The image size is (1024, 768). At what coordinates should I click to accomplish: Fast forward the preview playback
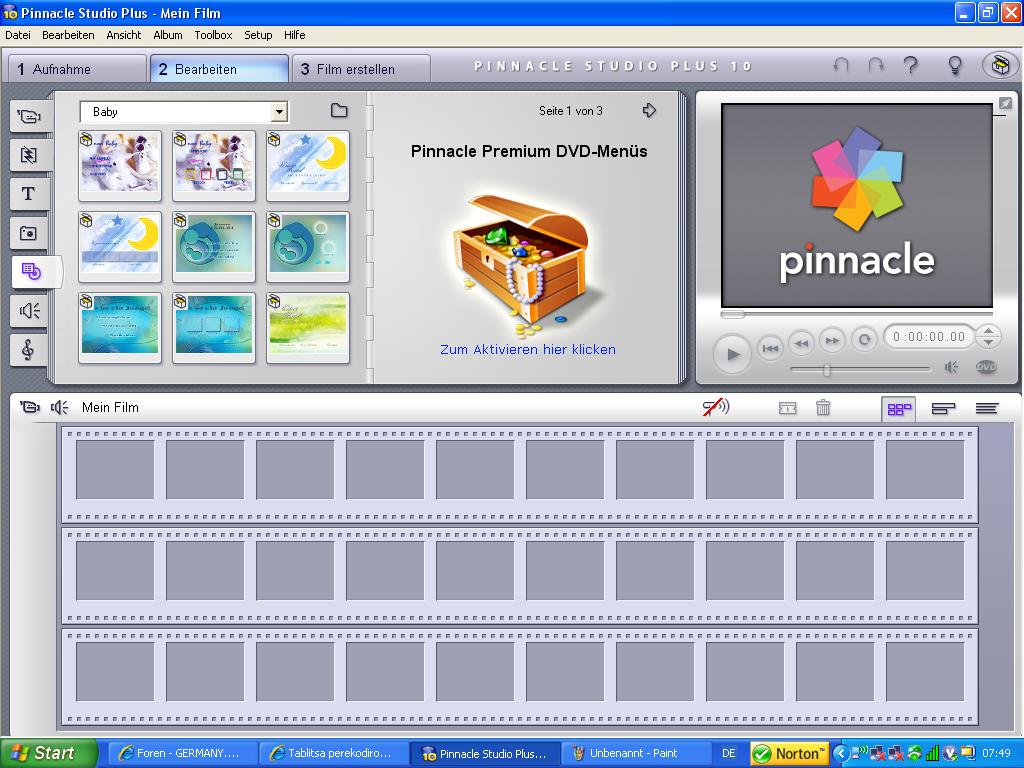[x=832, y=340]
